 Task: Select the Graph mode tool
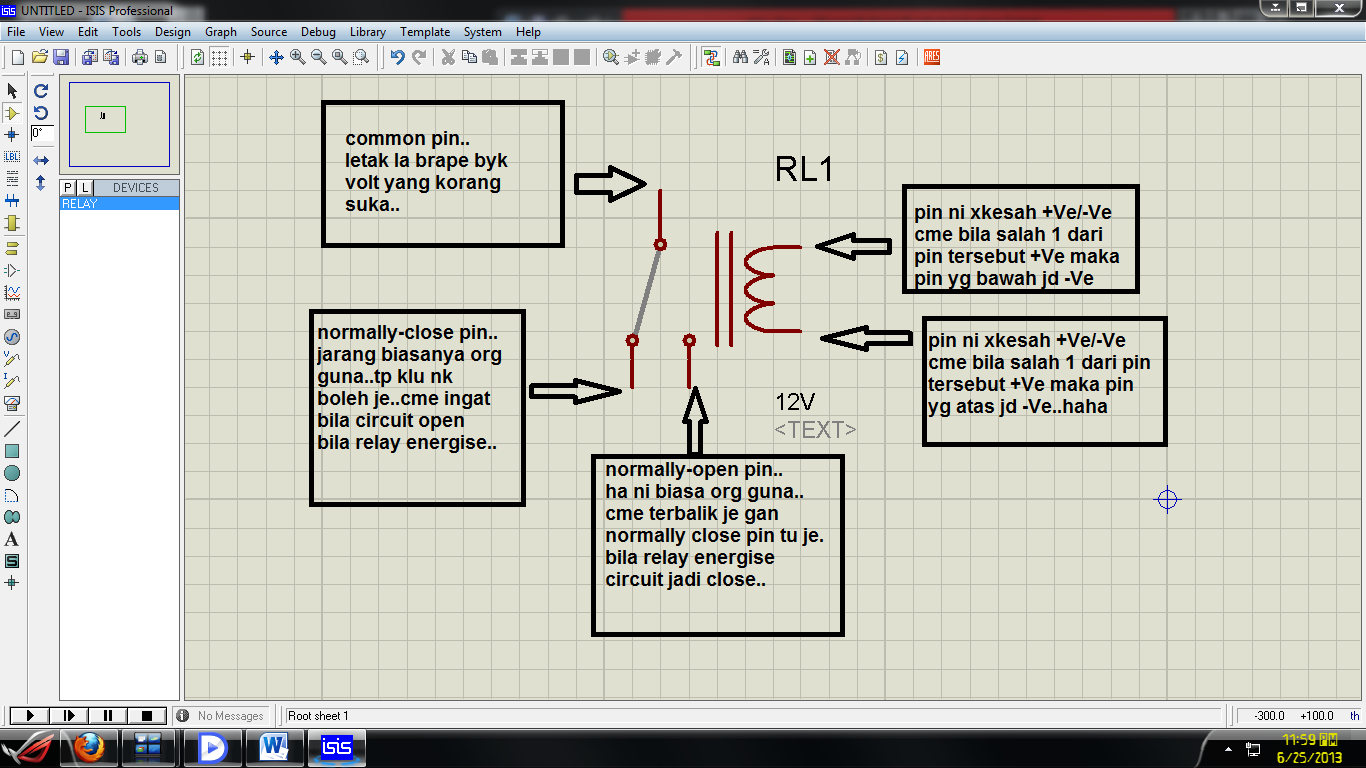click(13, 292)
